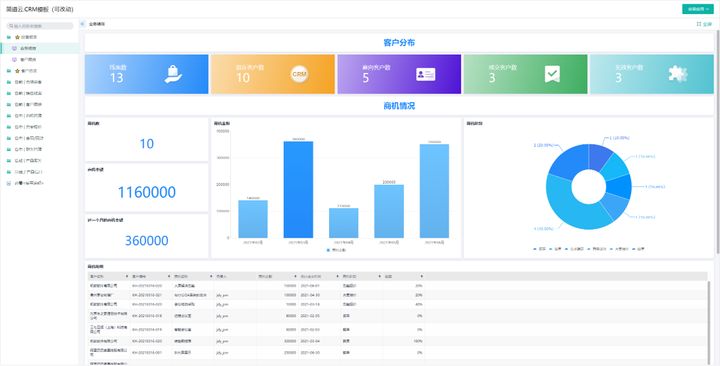The width and height of the screenshot is (720, 366).
Task: Open the purple card showing 5
Action: tap(399, 74)
